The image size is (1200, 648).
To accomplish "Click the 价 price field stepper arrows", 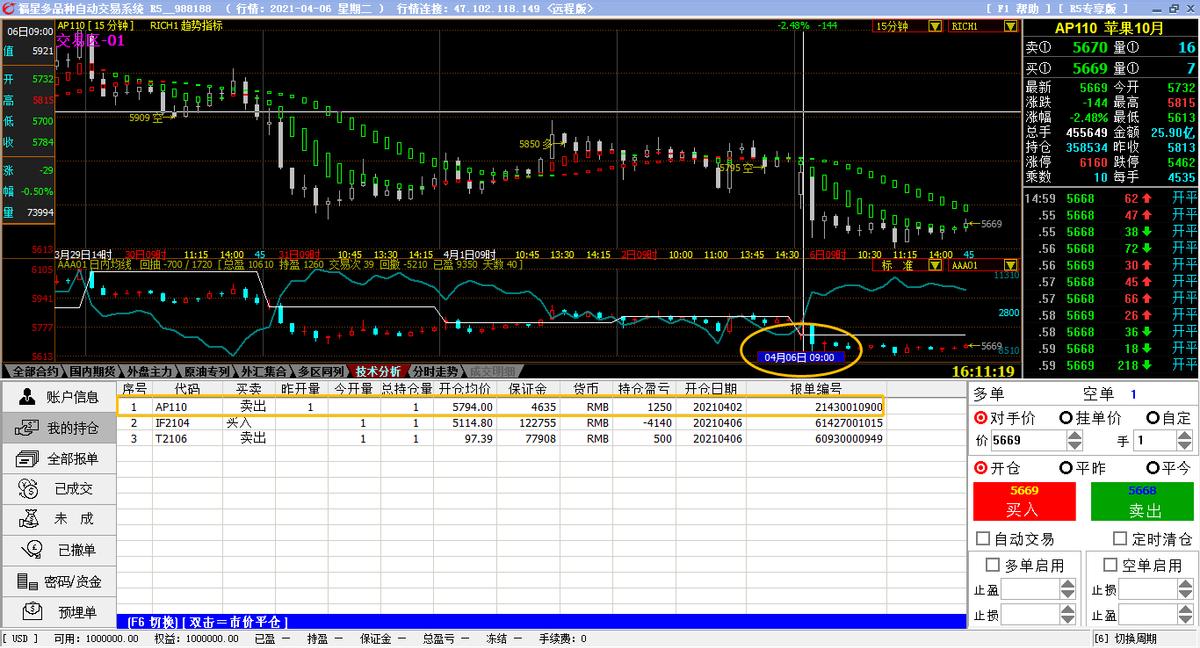I will pyautogui.click(x=1074, y=440).
